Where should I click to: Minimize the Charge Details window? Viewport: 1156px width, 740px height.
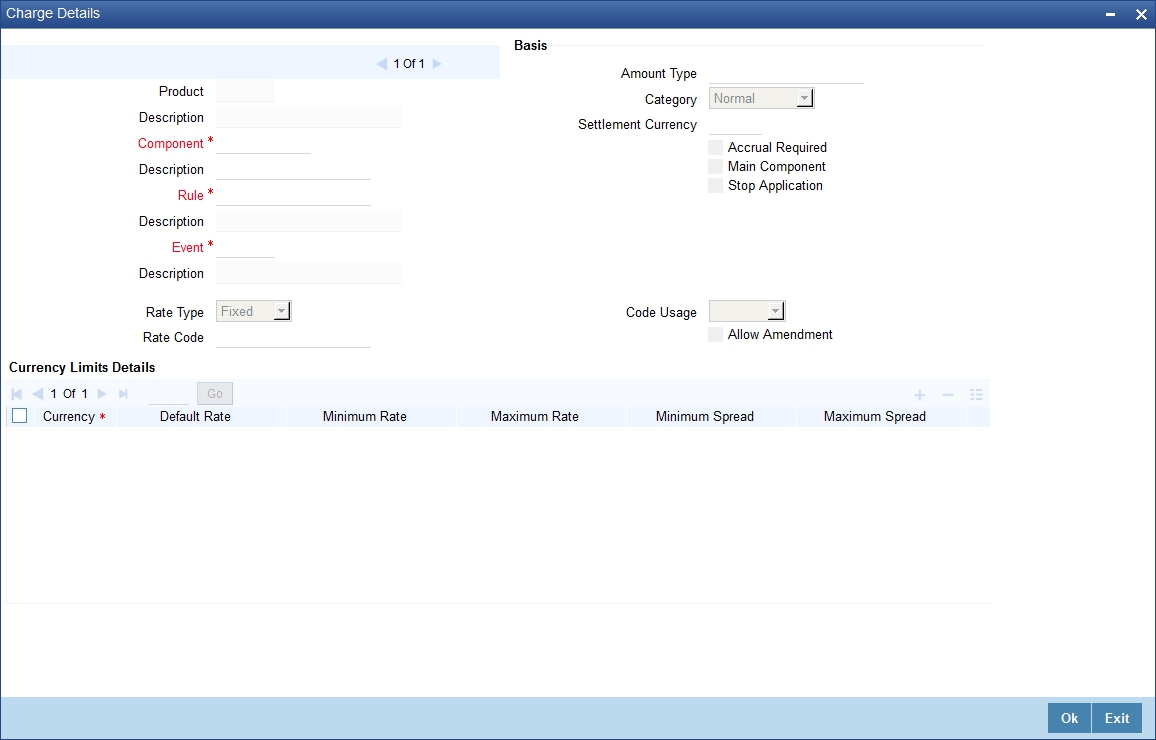click(1110, 15)
